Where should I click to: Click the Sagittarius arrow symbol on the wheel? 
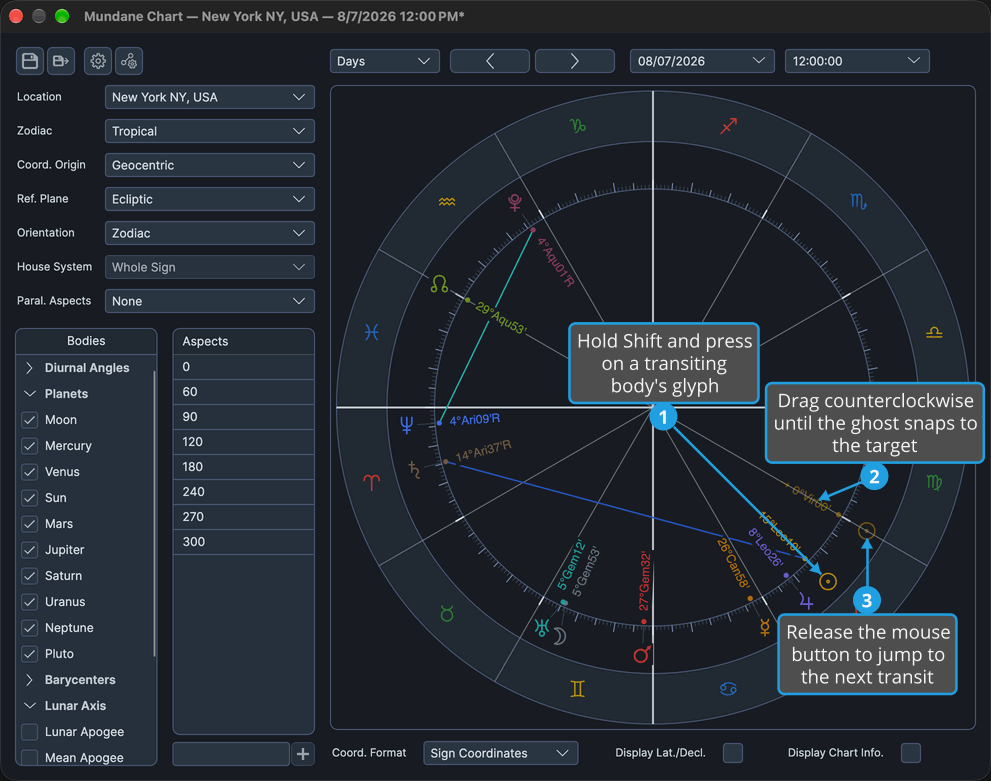[x=729, y=126]
